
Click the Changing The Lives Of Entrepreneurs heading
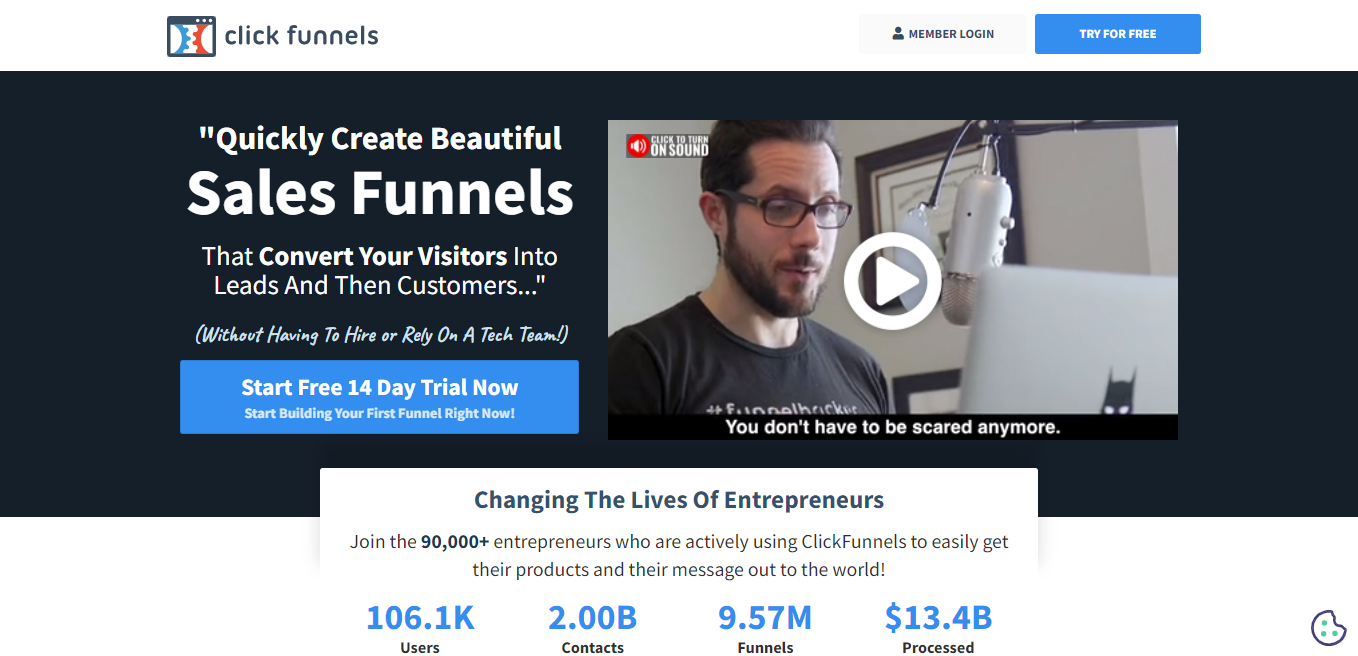tap(679, 500)
